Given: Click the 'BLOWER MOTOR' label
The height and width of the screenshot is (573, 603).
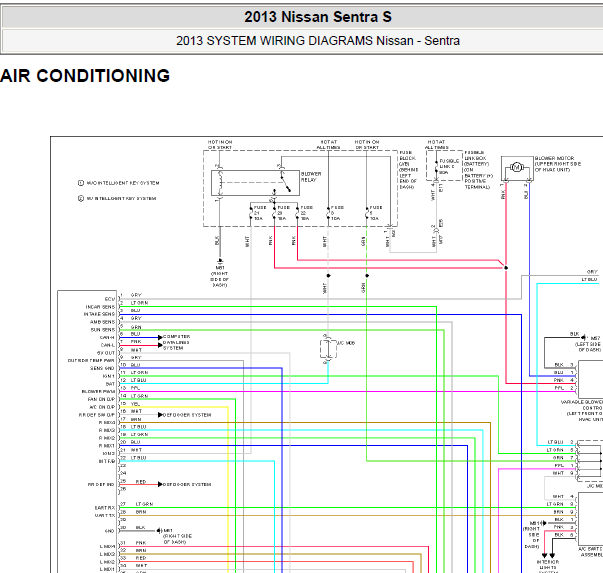Looking at the screenshot, I should pos(554,158).
